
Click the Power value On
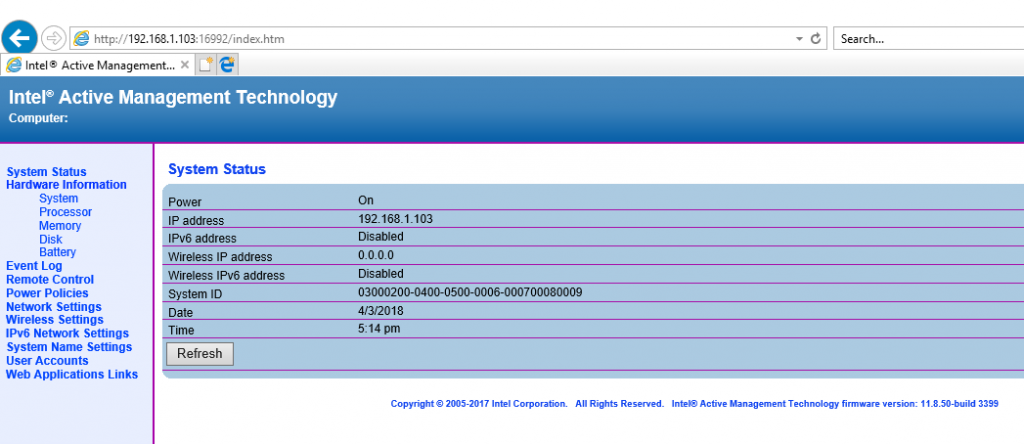click(x=366, y=200)
